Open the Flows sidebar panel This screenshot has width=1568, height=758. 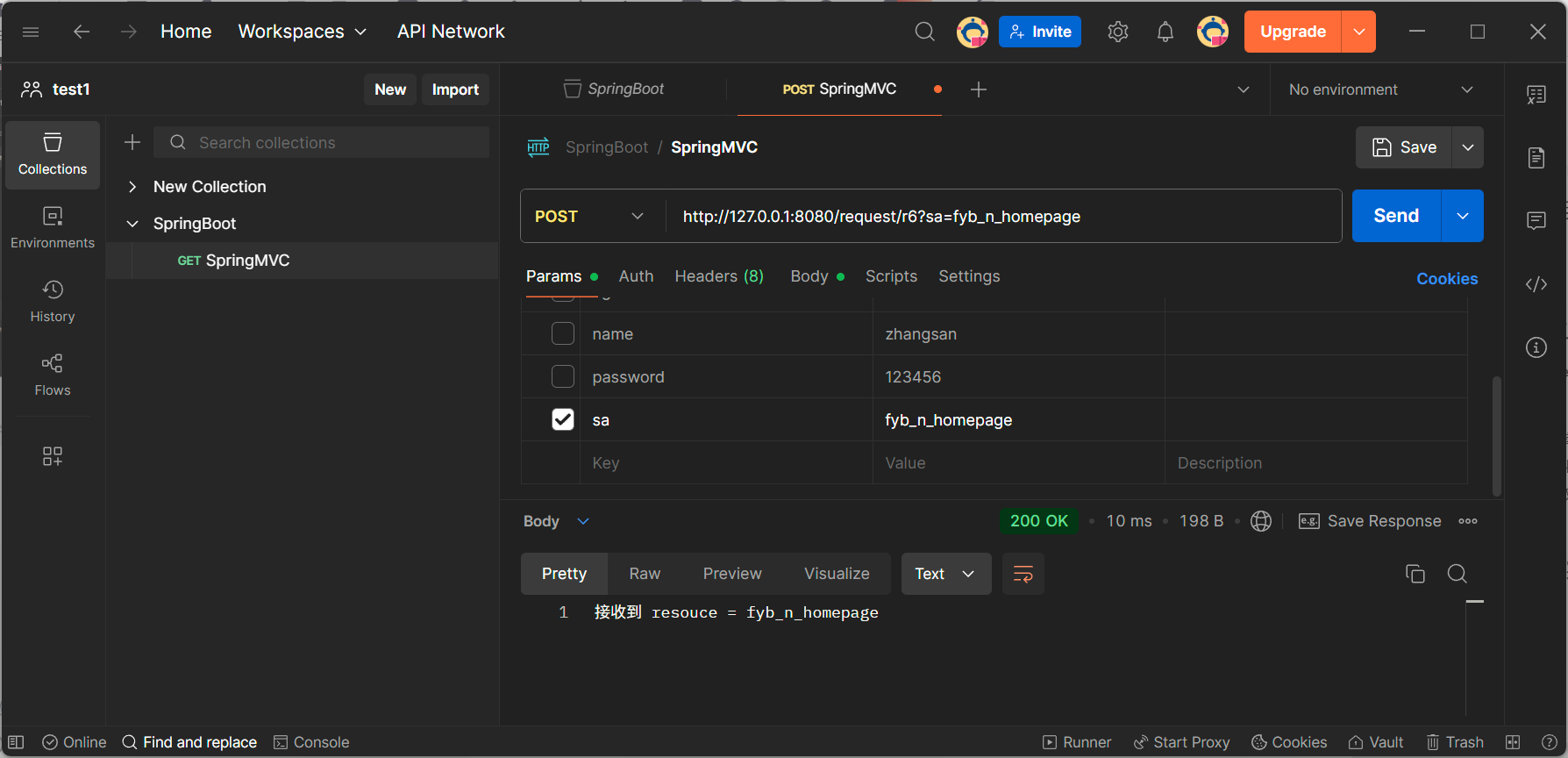click(x=53, y=375)
